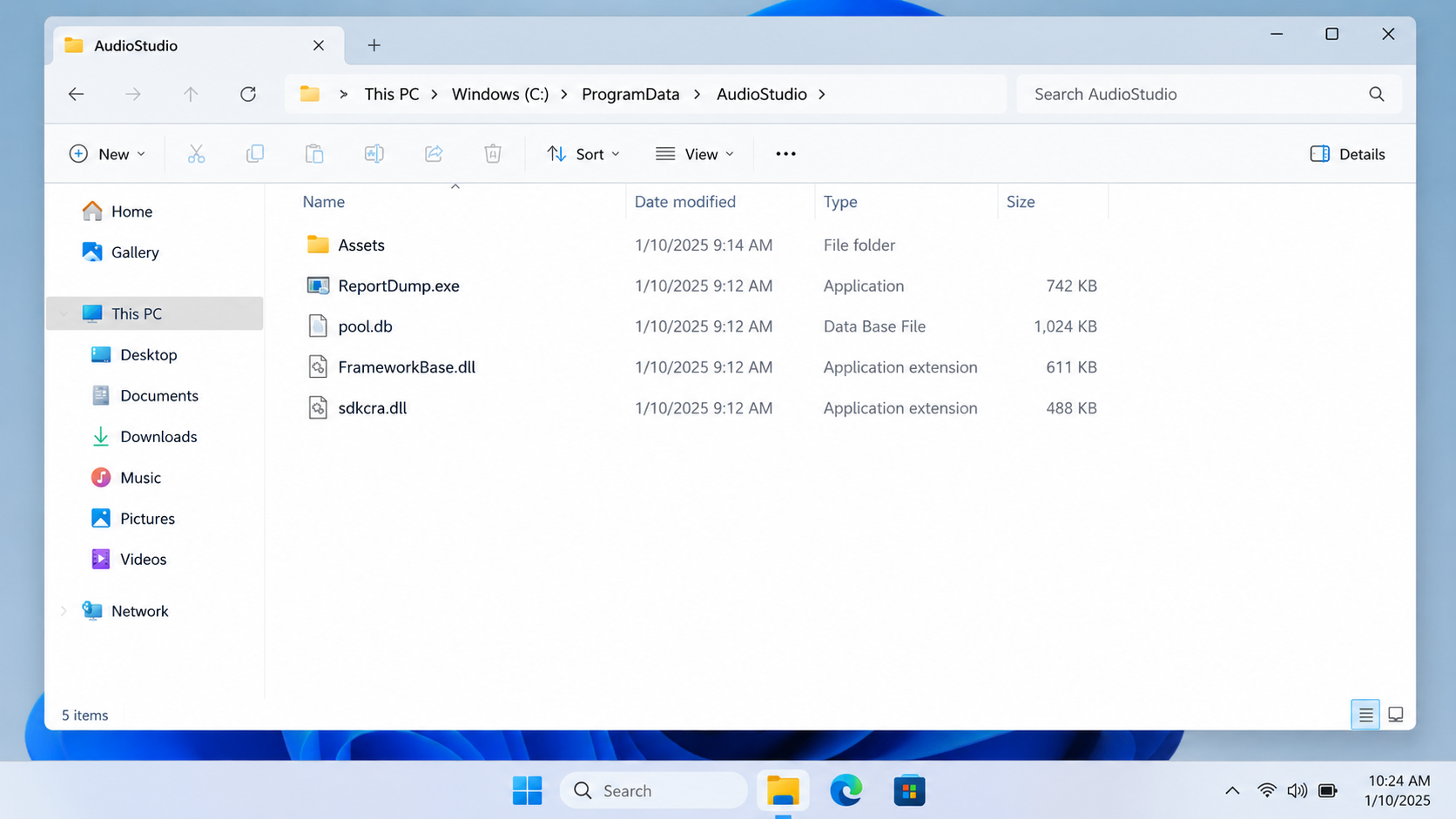Select Windows (C:) in the breadcrumb

tap(500, 94)
